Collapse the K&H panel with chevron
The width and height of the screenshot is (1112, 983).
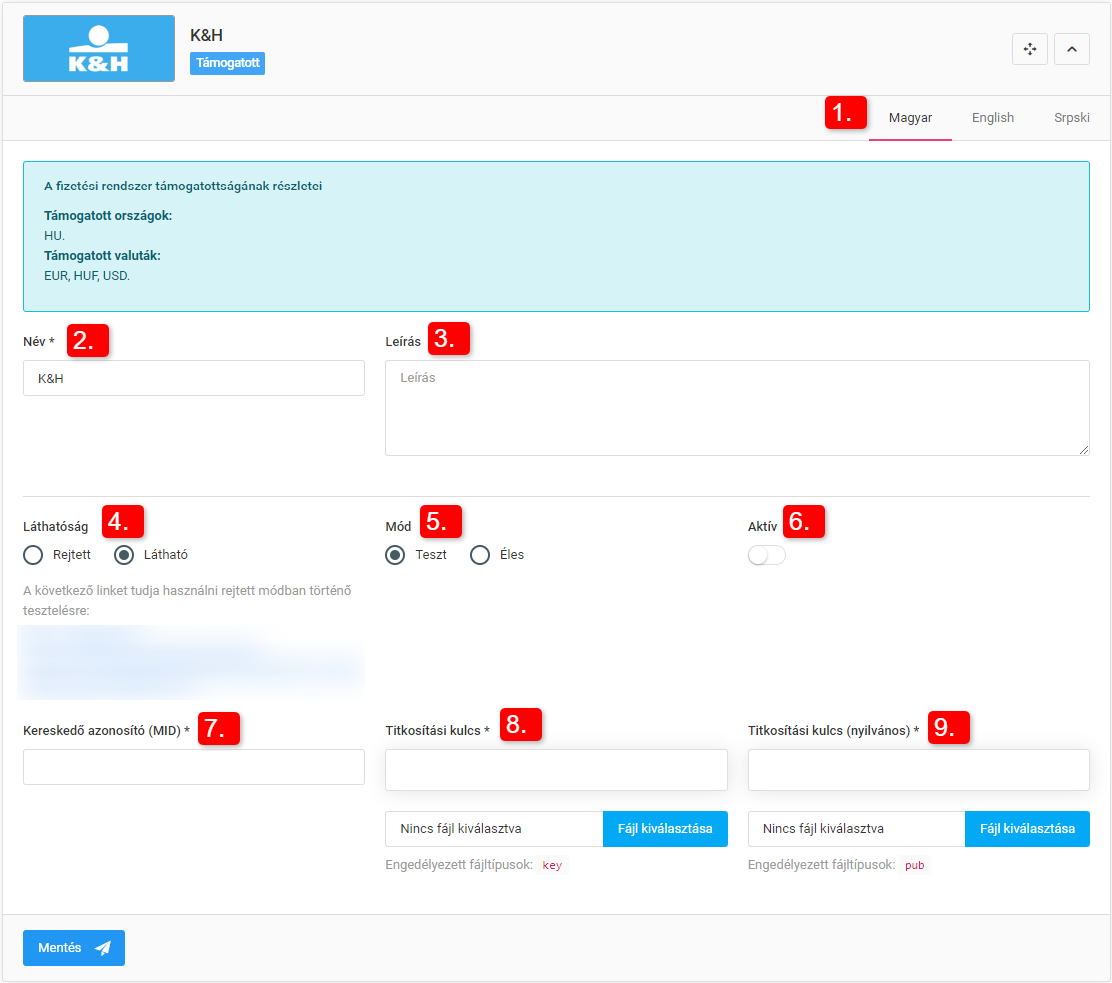(1072, 49)
